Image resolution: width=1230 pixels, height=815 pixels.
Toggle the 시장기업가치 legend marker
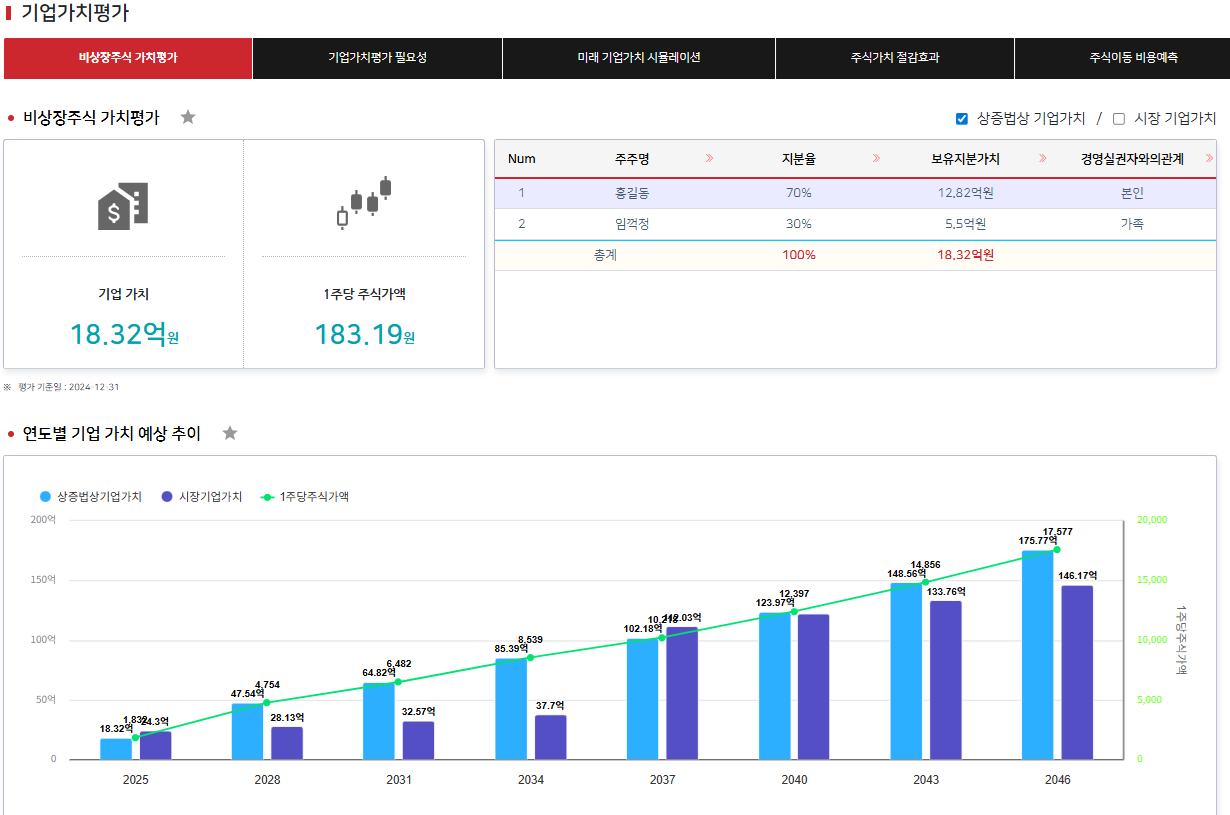[x=167, y=497]
